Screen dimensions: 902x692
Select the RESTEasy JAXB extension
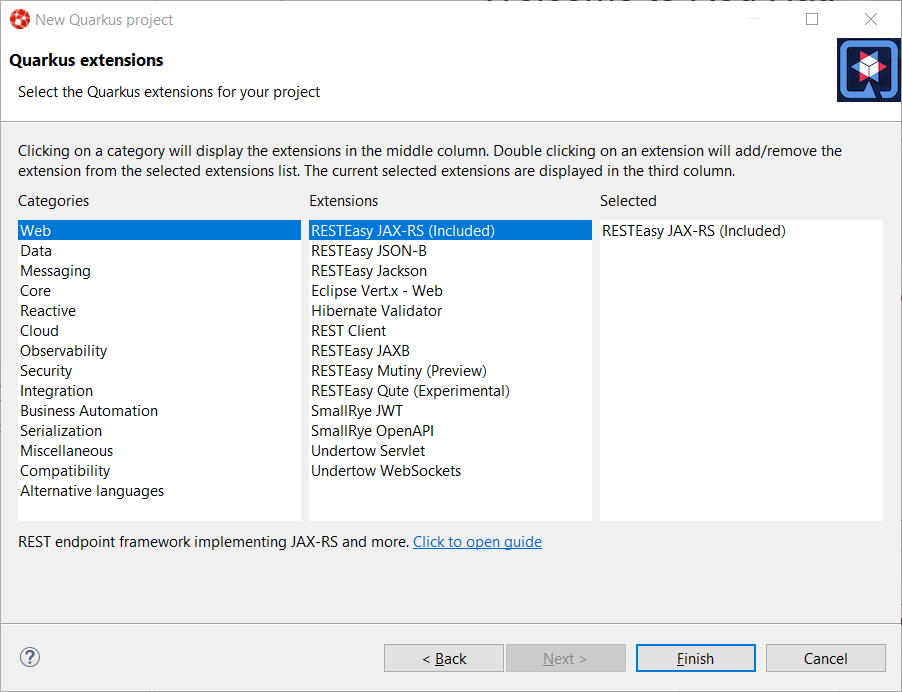coord(450,350)
